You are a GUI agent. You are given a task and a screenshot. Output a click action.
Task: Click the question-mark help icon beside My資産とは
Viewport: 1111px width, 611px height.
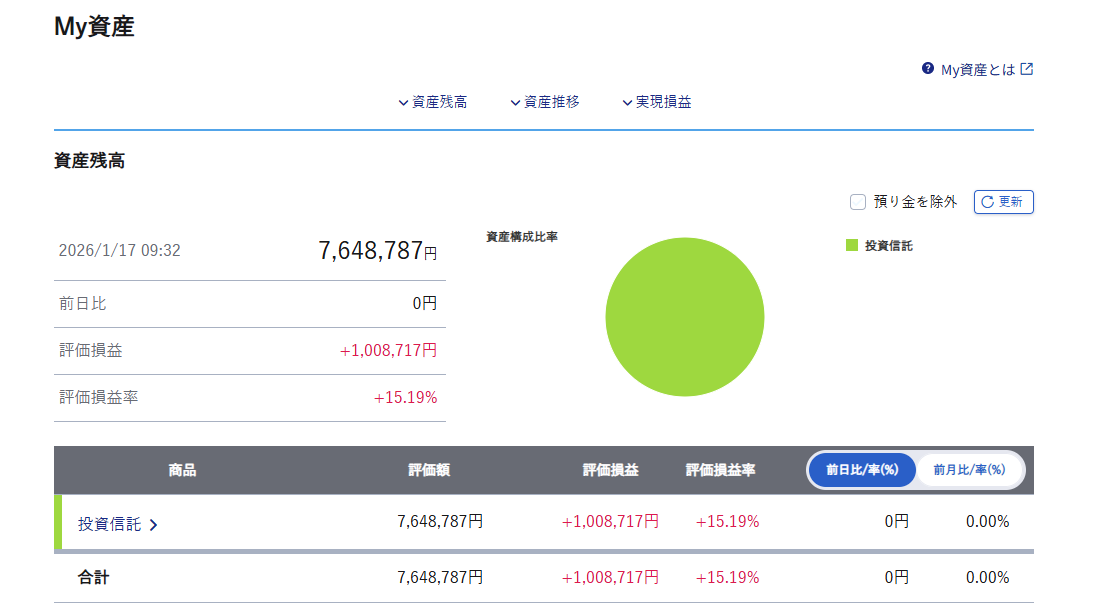pos(928,70)
